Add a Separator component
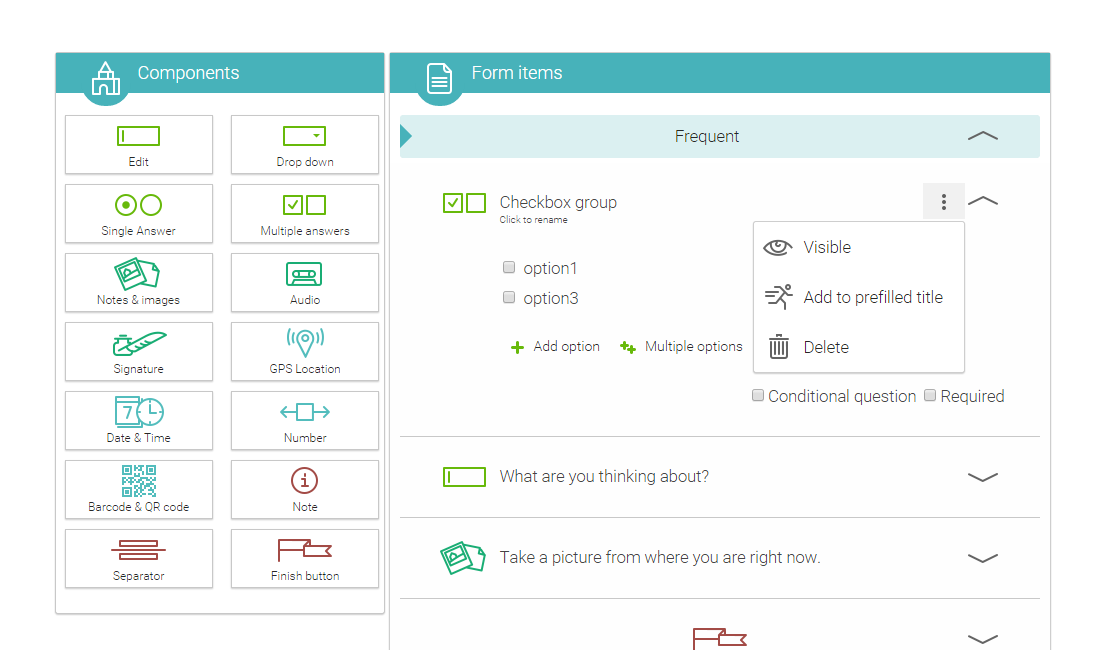1109x650 pixels. click(x=139, y=558)
